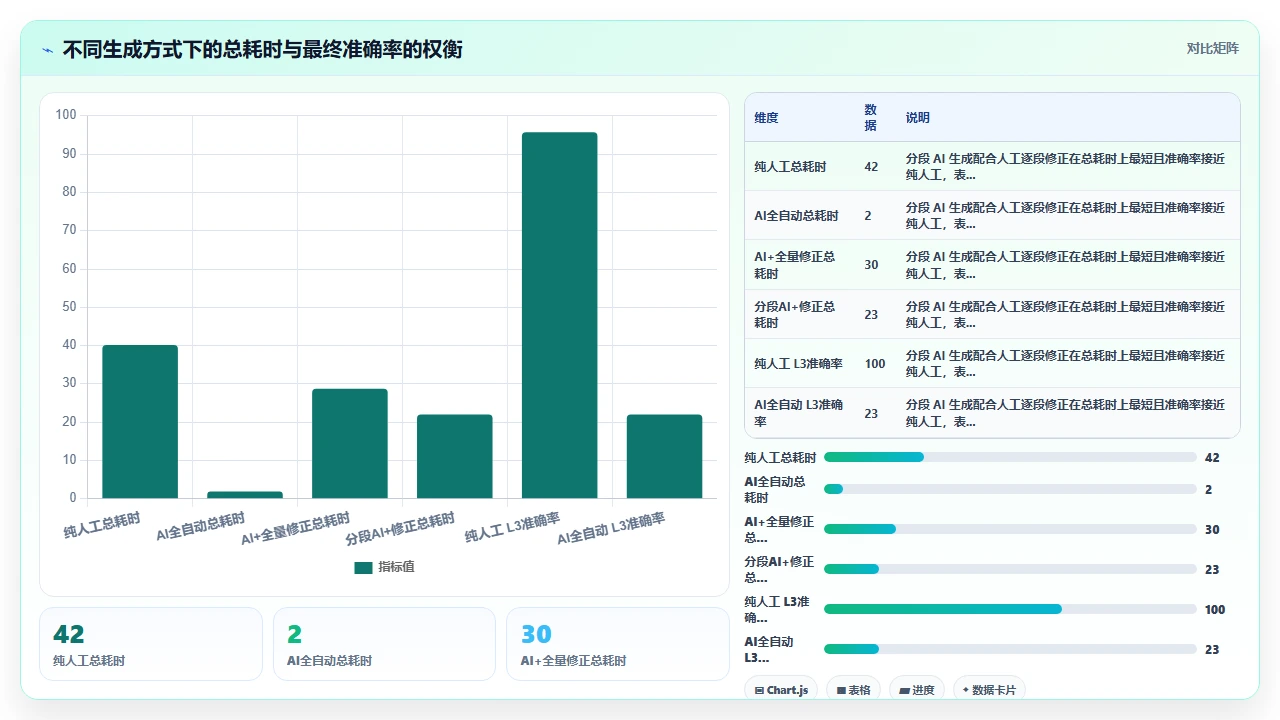Viewport: 1280px width, 720px height.
Task: Click the 对比矩阵 label in header
Action: [x=1212, y=48]
